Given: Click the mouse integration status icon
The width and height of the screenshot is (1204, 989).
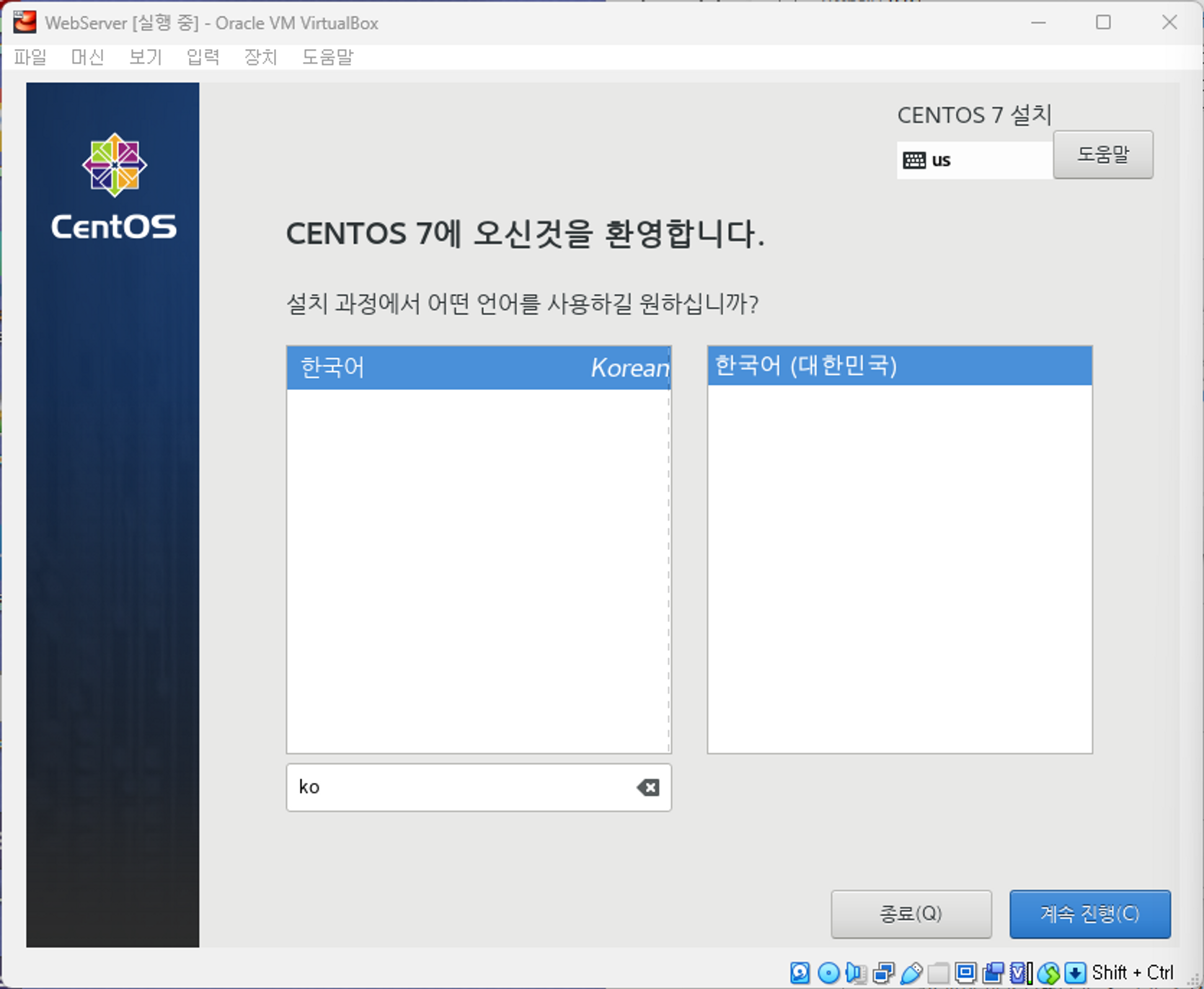Looking at the screenshot, I should 1048,972.
